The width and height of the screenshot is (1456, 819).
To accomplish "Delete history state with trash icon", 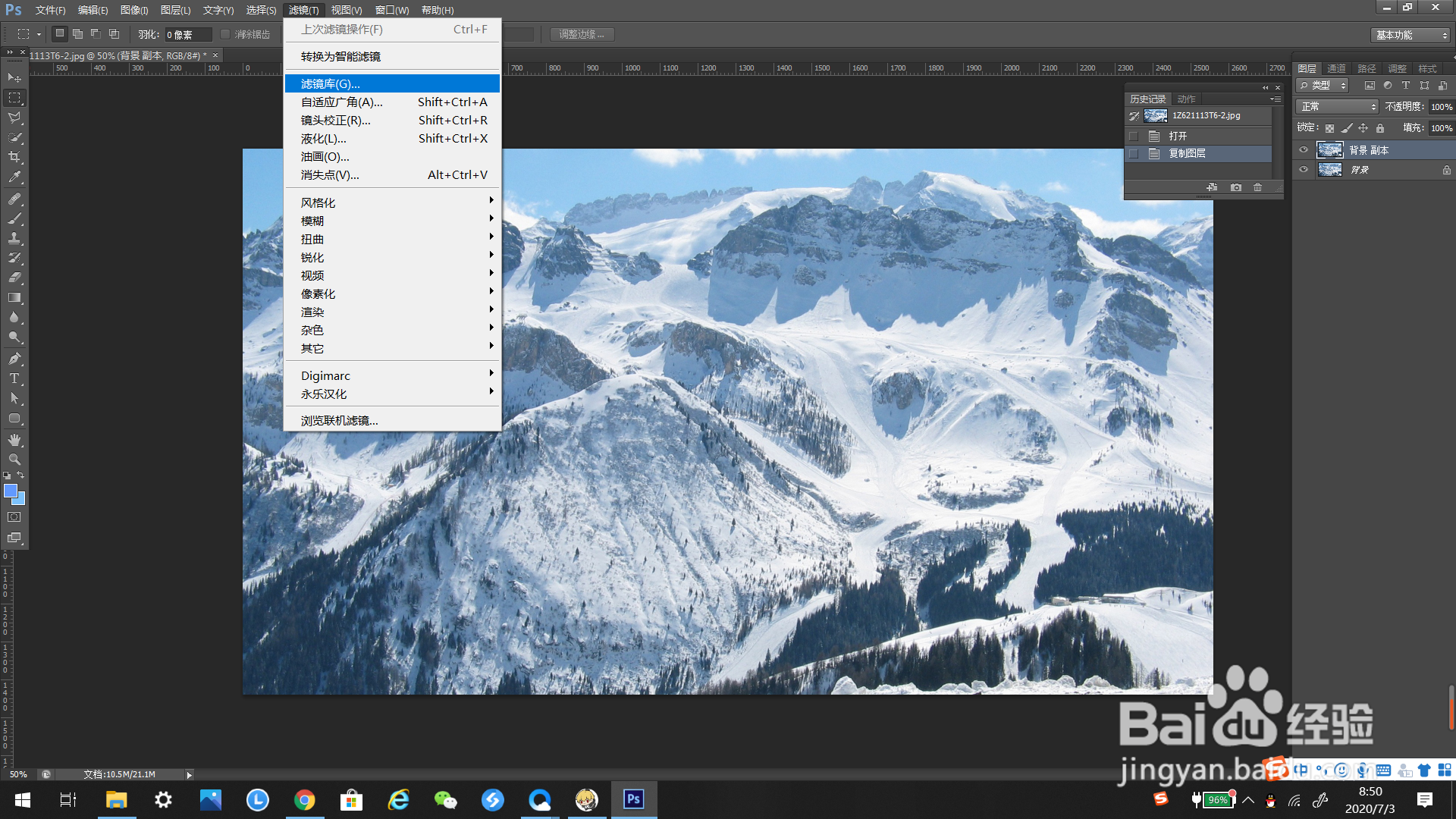I will tap(1257, 187).
